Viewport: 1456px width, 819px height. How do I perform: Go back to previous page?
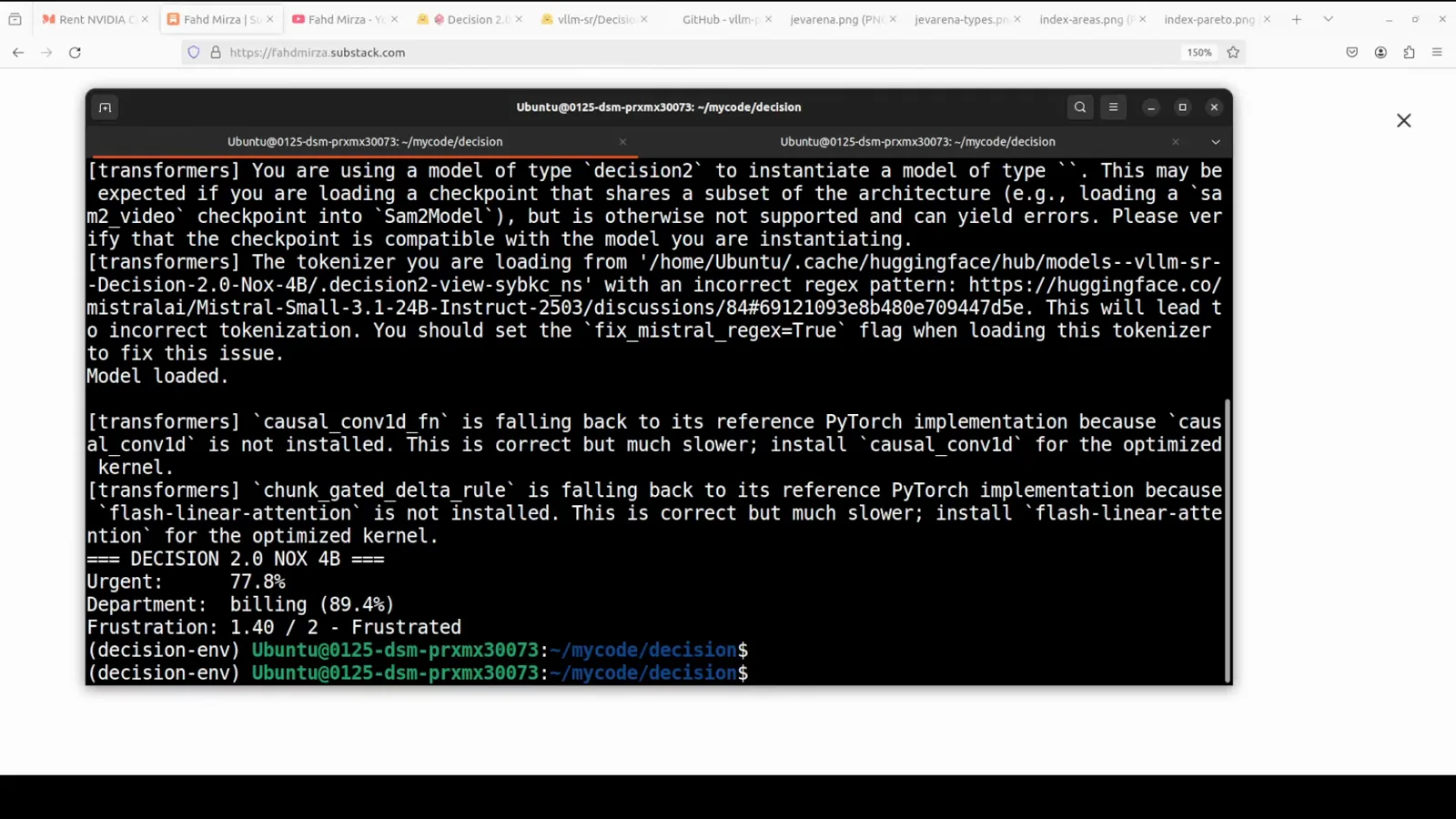pyautogui.click(x=18, y=53)
